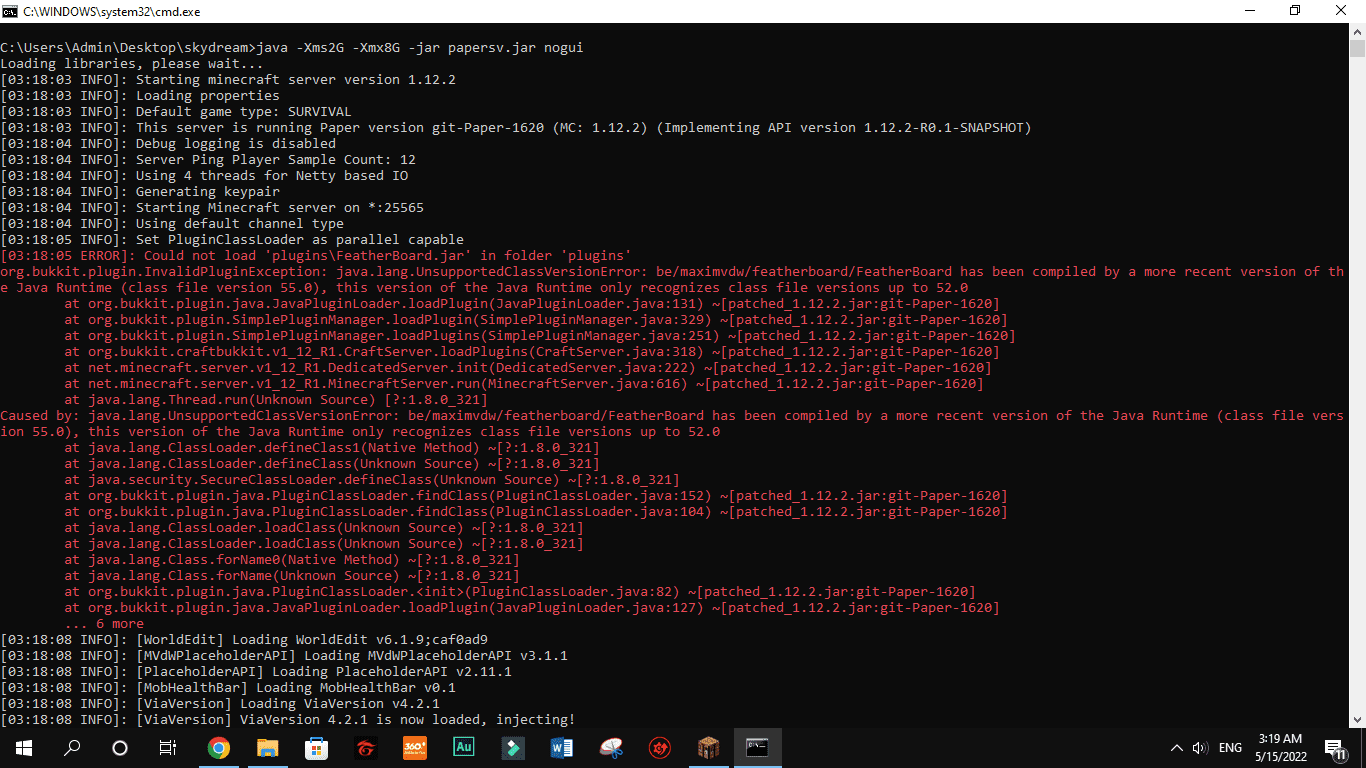
Task: Launch Garena from the taskbar
Action: point(365,747)
